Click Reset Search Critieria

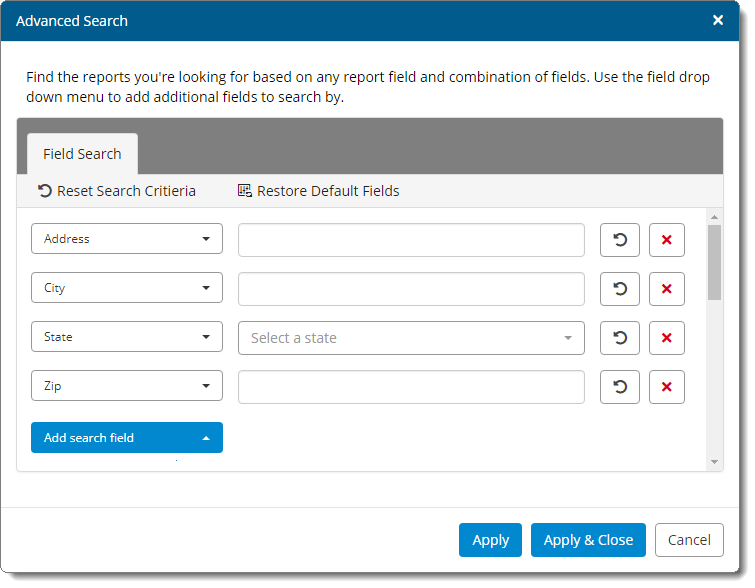coord(117,191)
